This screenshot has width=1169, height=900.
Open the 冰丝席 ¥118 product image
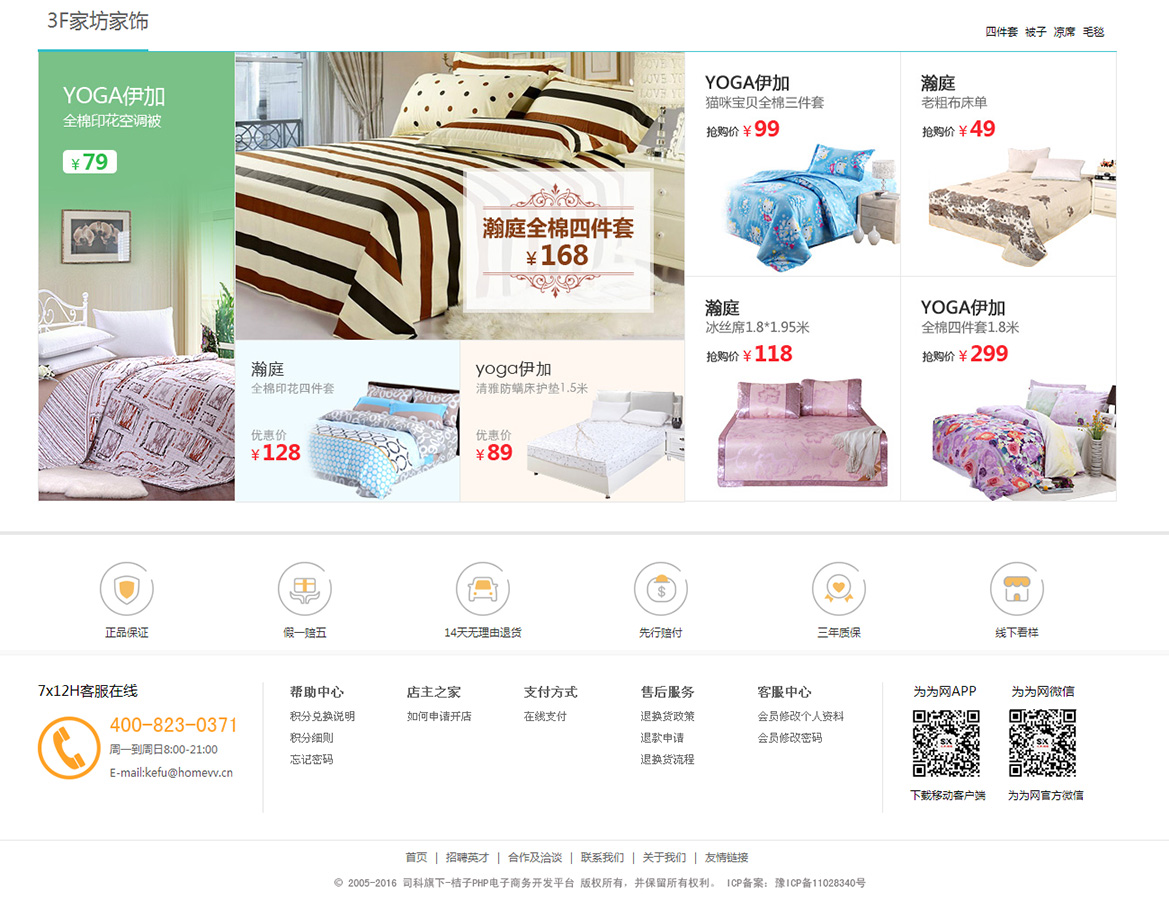coord(802,433)
